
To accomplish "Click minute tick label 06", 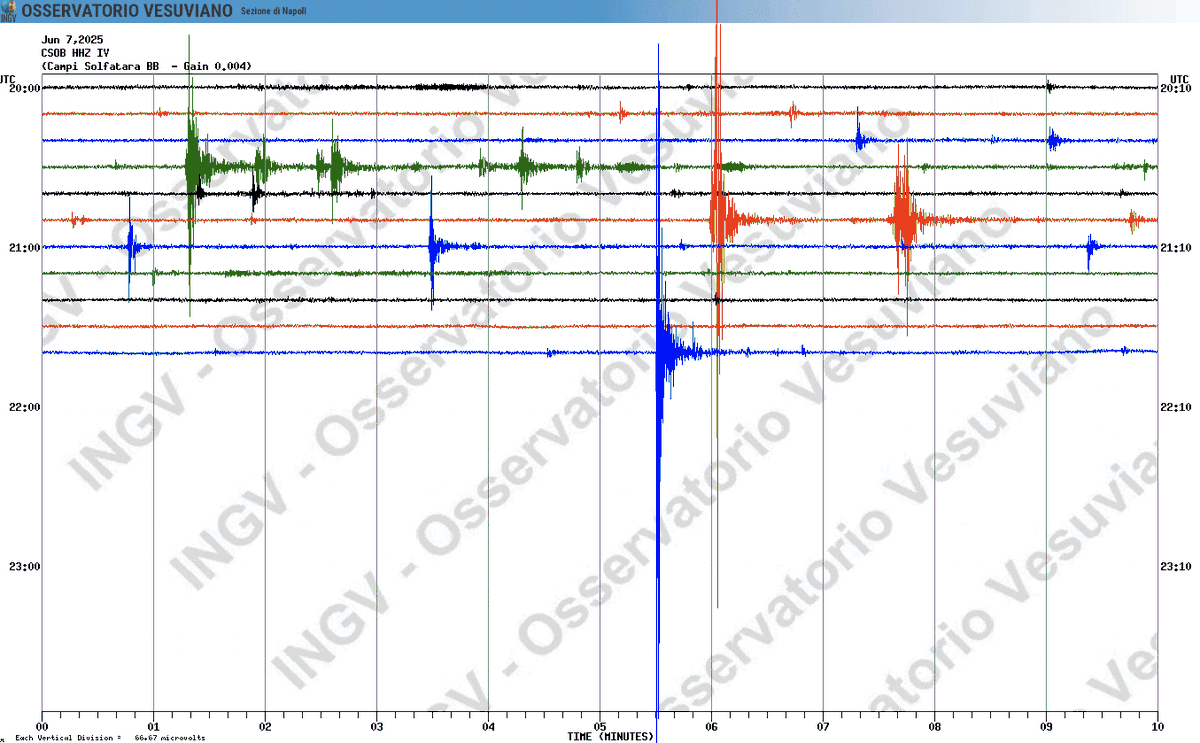I will pos(711,727).
